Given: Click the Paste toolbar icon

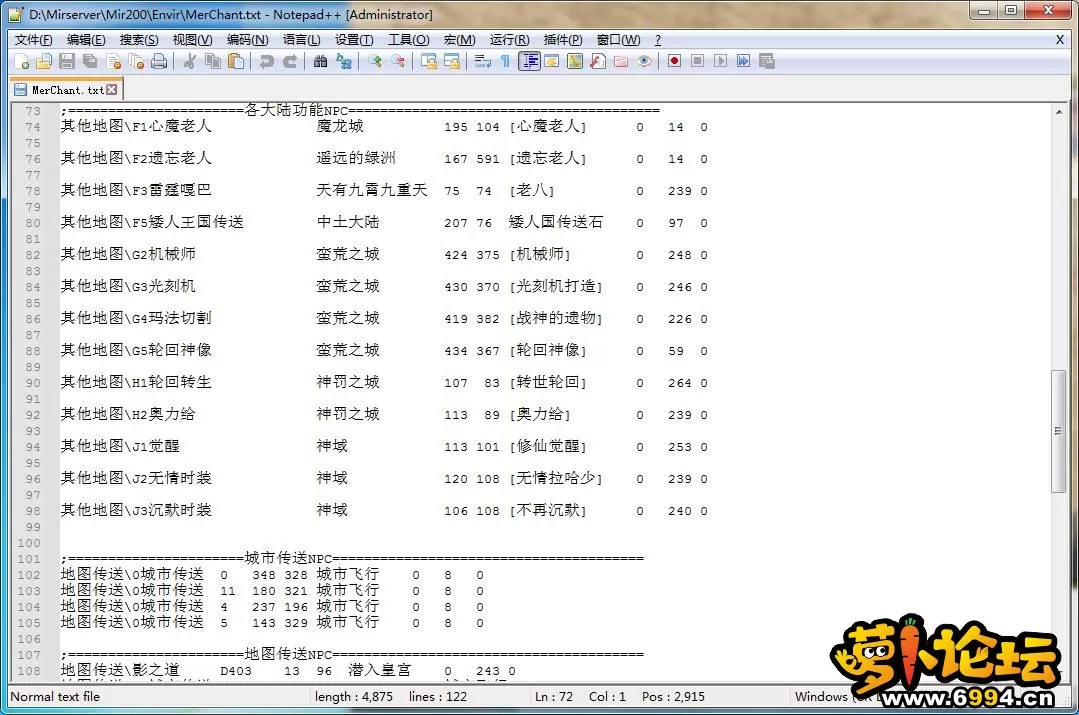Looking at the screenshot, I should [x=236, y=61].
